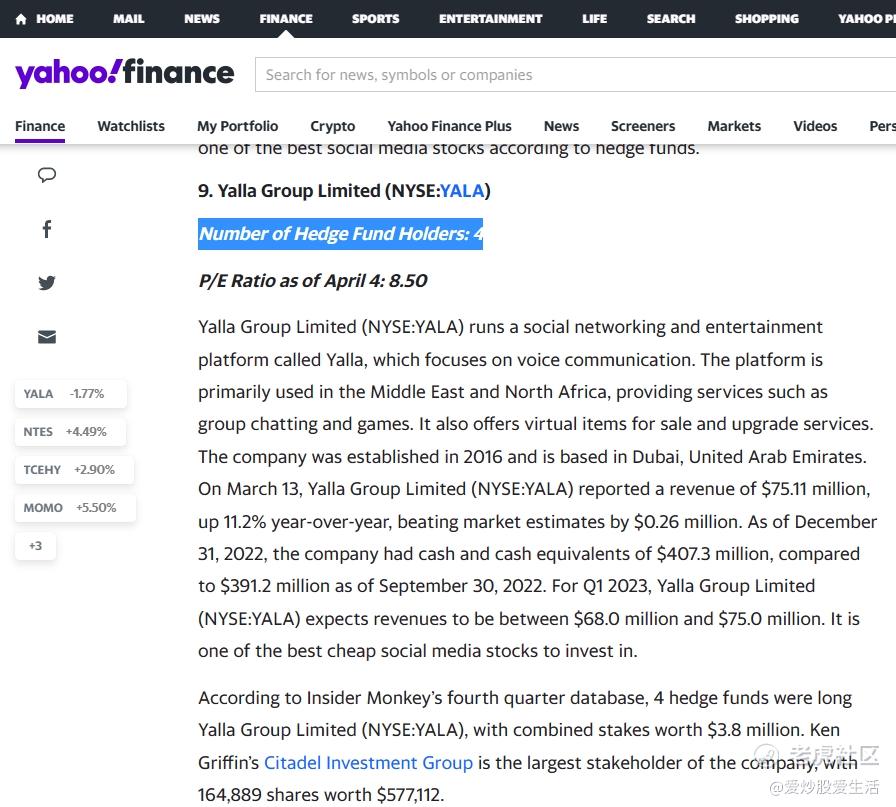Open the TCEHY +2.90% ticker chip

[x=74, y=470]
